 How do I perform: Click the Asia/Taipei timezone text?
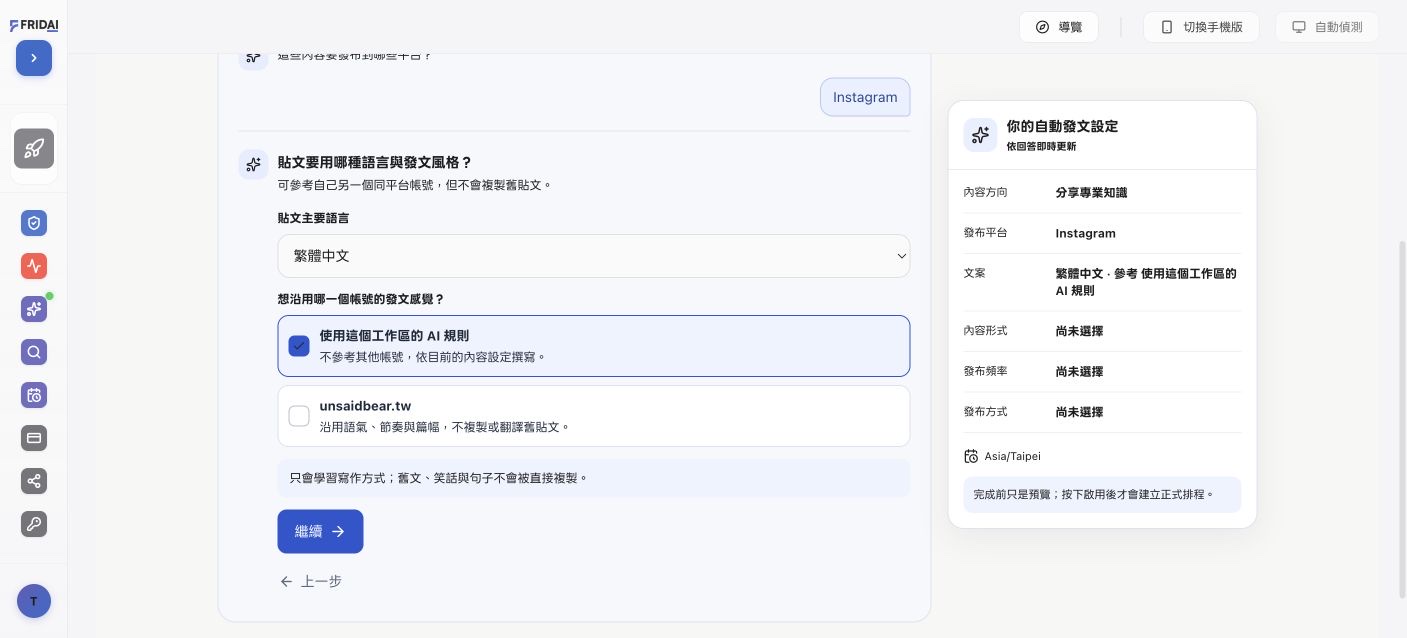(1012, 456)
